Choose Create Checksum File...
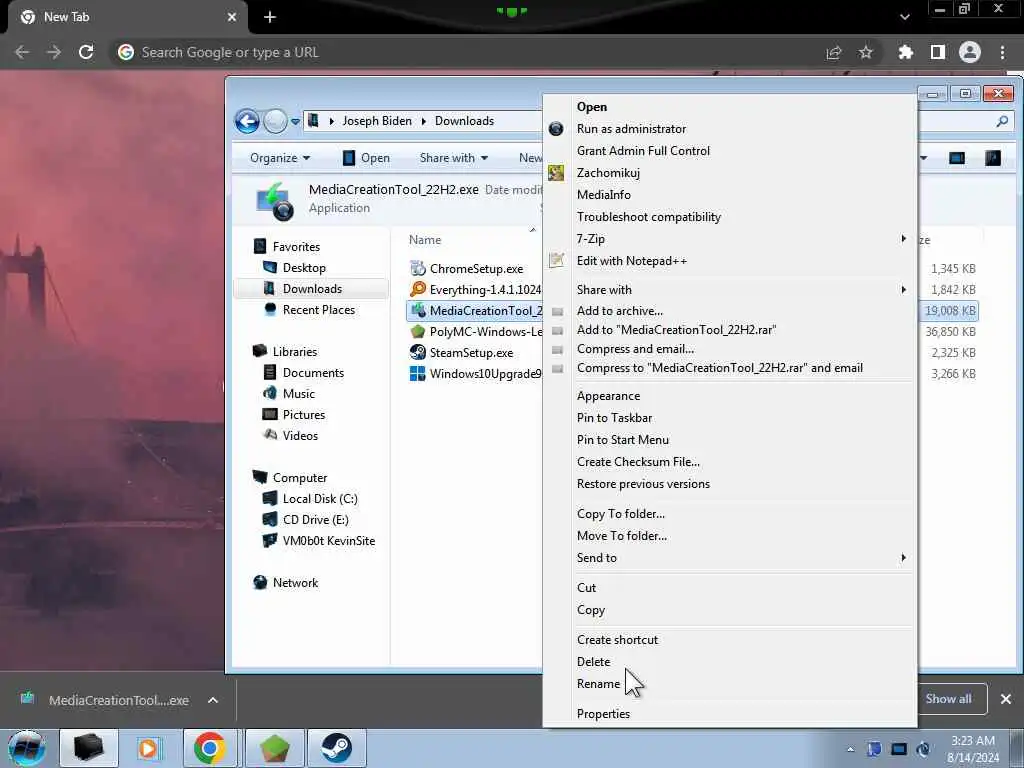This screenshot has width=1024, height=768. coord(728,462)
